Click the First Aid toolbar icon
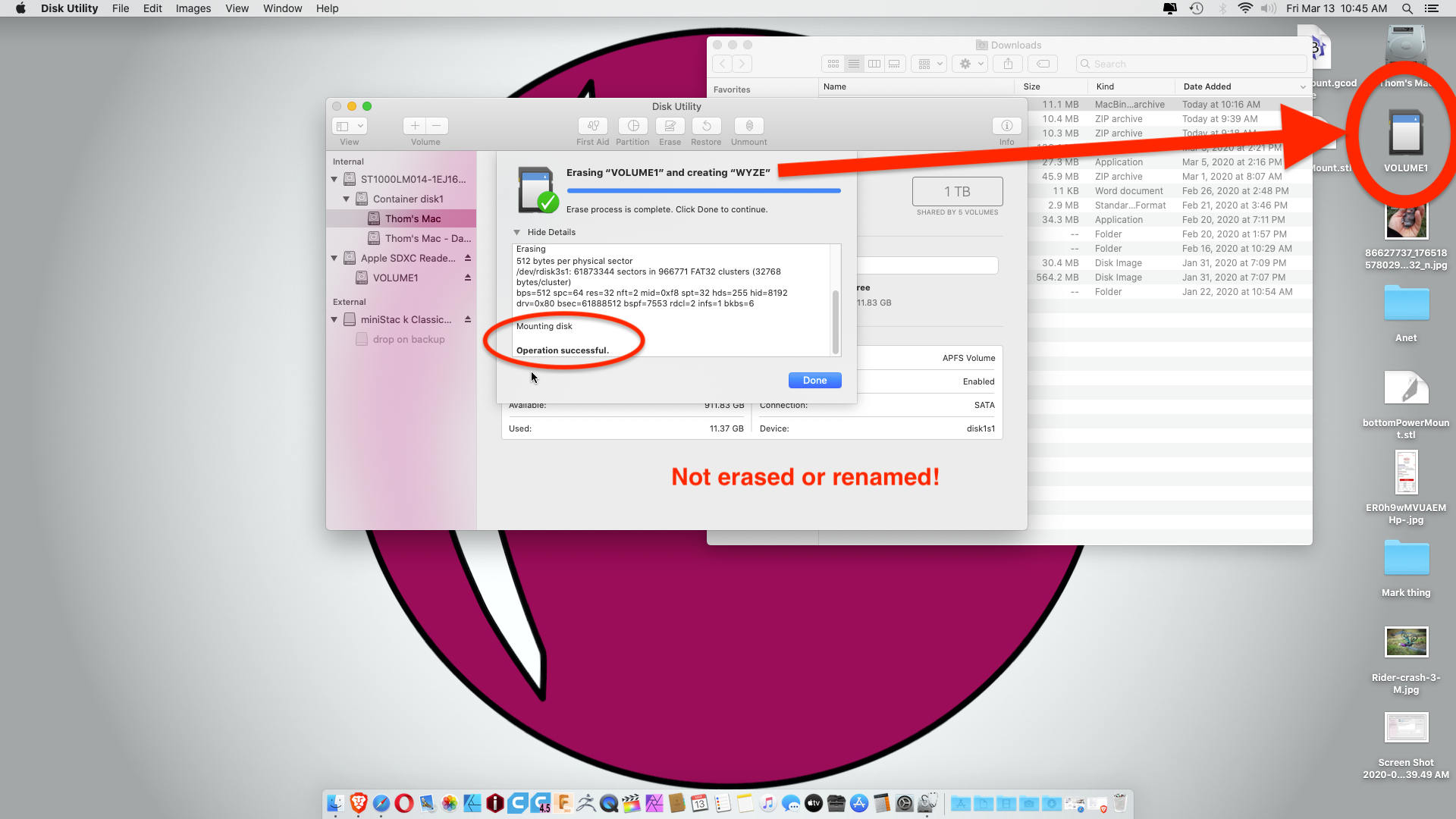This screenshot has width=1456, height=819. click(x=592, y=126)
